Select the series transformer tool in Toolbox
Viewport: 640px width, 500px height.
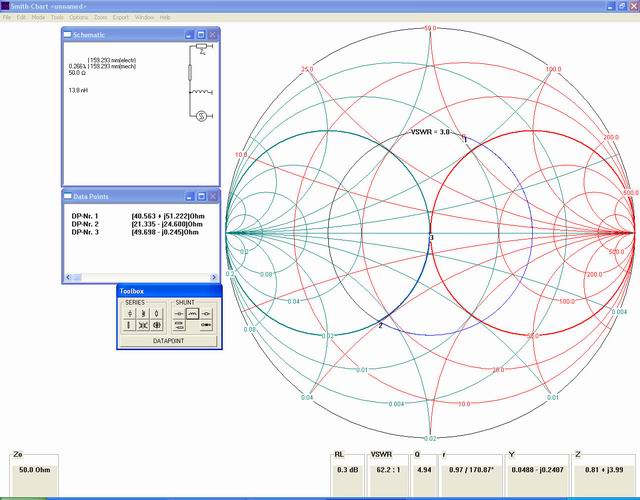click(x=143, y=325)
